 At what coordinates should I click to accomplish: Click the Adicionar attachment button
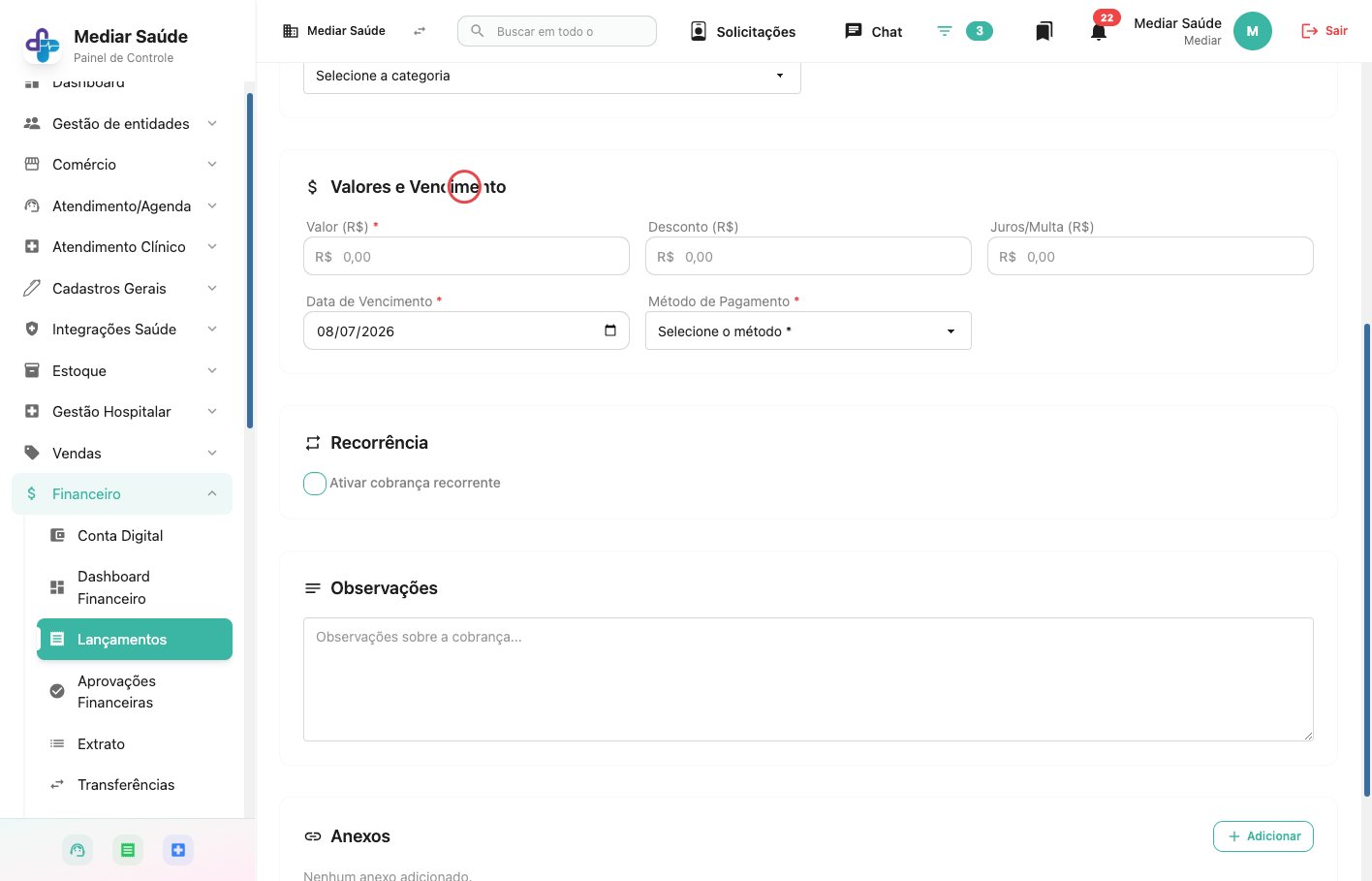tap(1263, 836)
